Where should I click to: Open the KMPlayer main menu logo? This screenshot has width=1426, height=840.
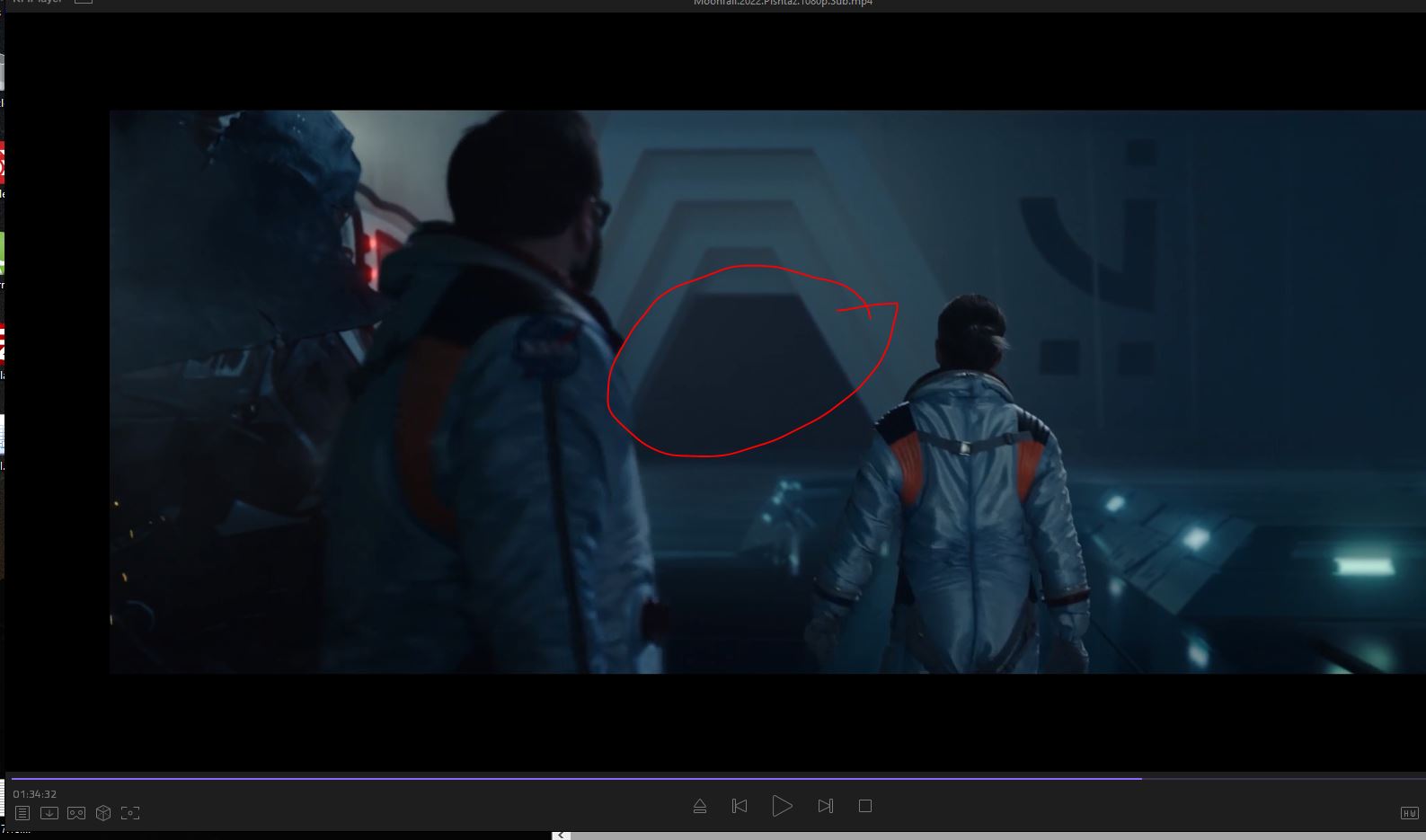[x=36, y=3]
